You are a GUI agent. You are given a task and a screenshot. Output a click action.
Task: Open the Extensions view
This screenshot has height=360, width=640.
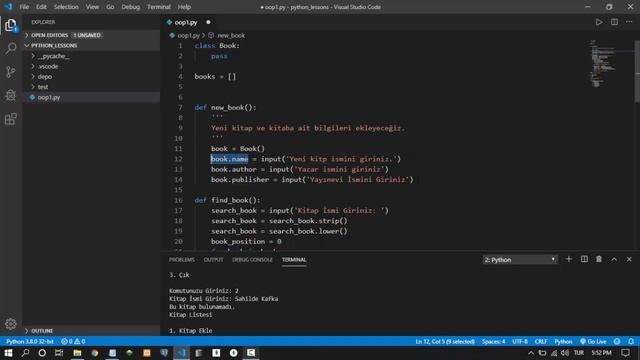11,119
